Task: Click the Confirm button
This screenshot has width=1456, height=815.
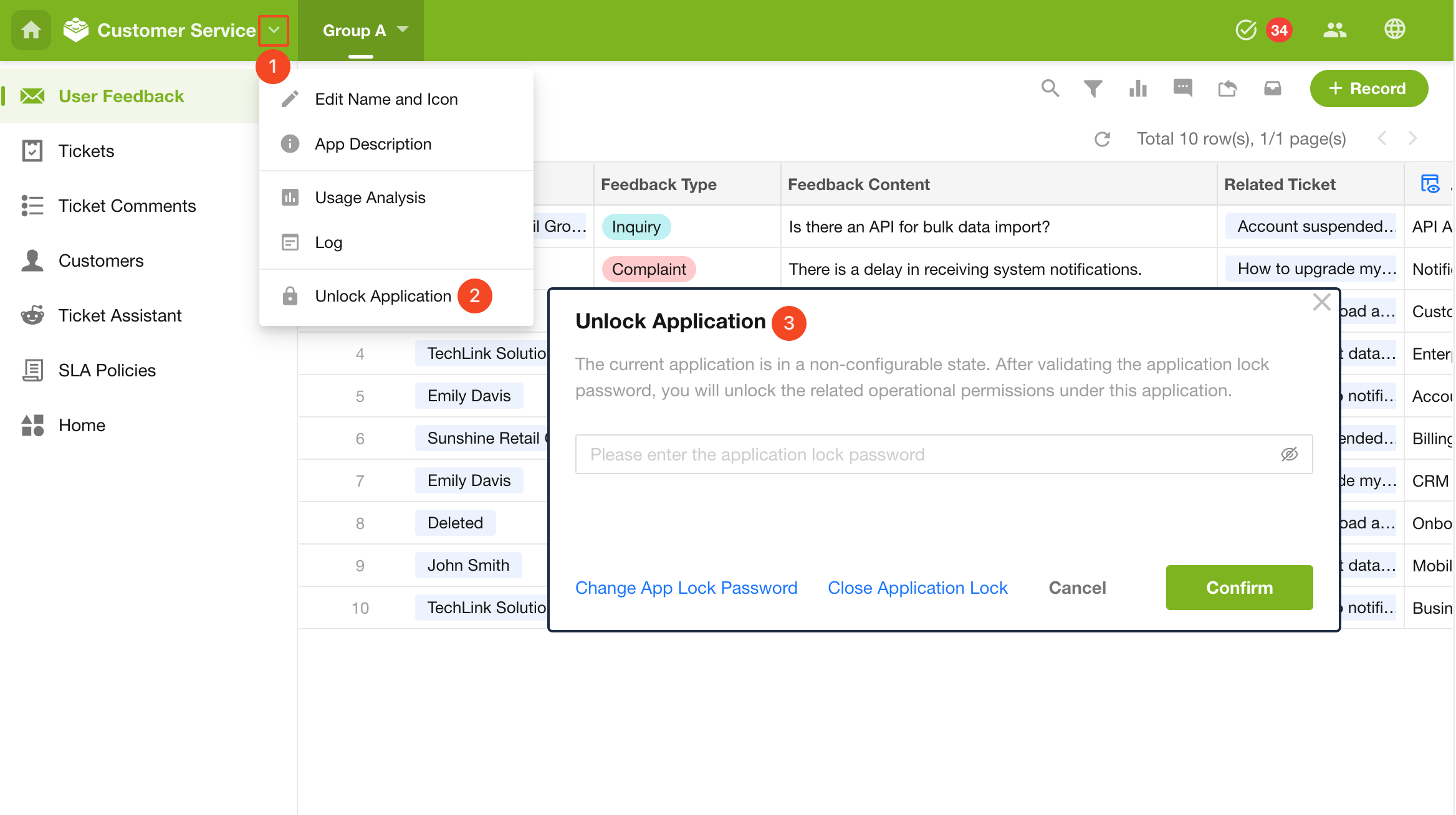Action: coord(1239,588)
